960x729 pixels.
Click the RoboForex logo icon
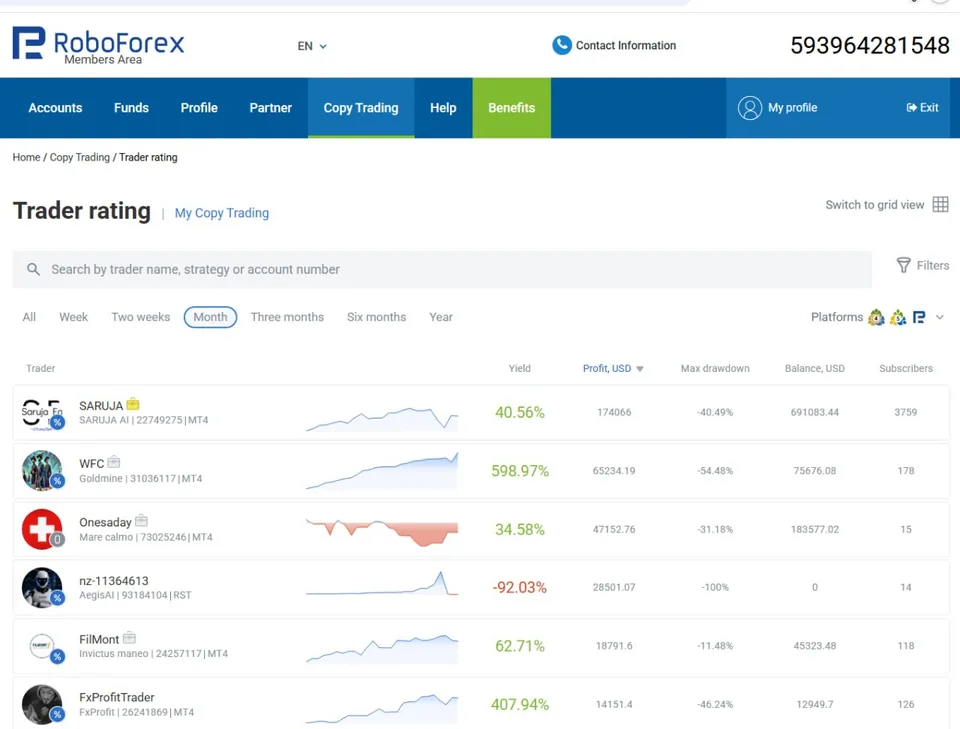(29, 43)
